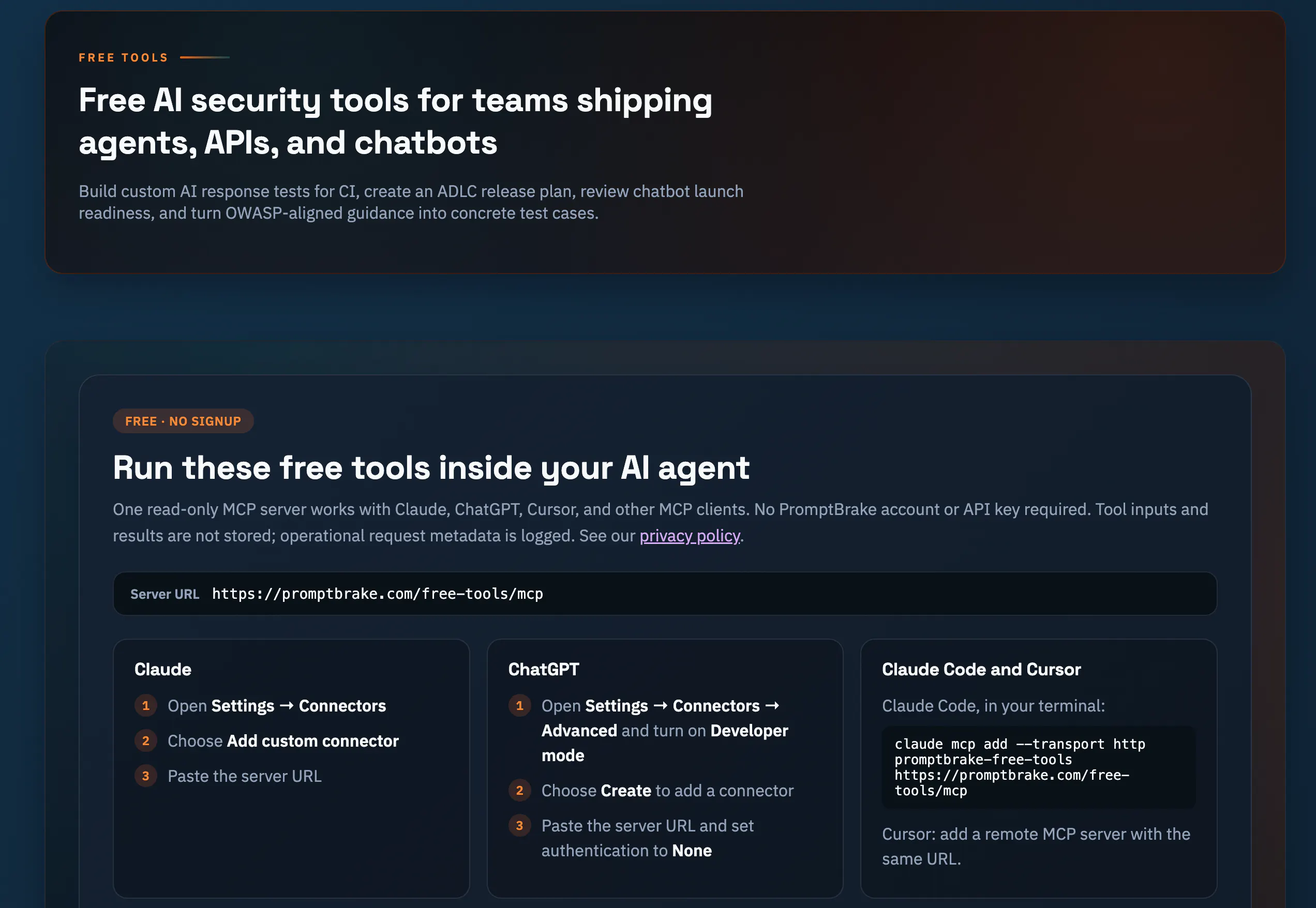1316x908 pixels.
Task: Click "Claude Code, in your terminal:" text
Action: [x=993, y=706]
